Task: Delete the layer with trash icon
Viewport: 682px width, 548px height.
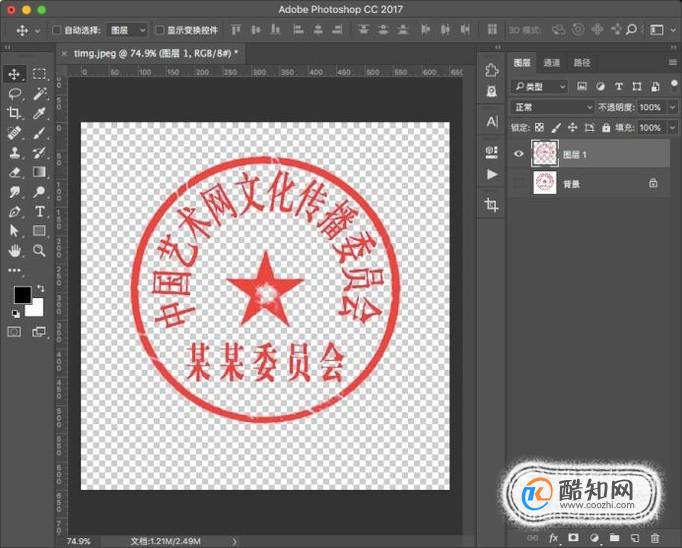Action: pos(655,538)
